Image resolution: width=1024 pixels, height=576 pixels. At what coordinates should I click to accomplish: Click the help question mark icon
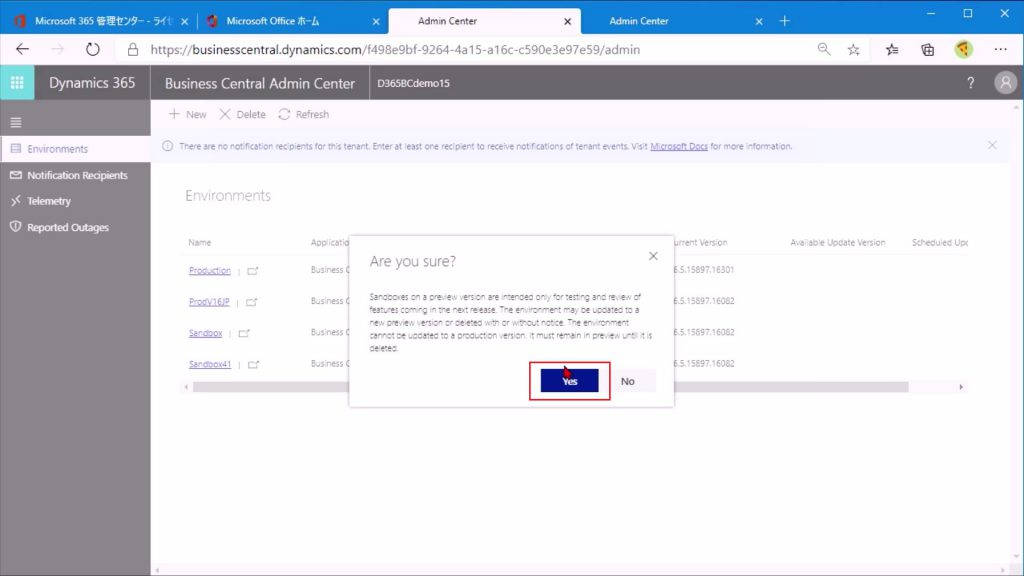pyautogui.click(x=970, y=83)
